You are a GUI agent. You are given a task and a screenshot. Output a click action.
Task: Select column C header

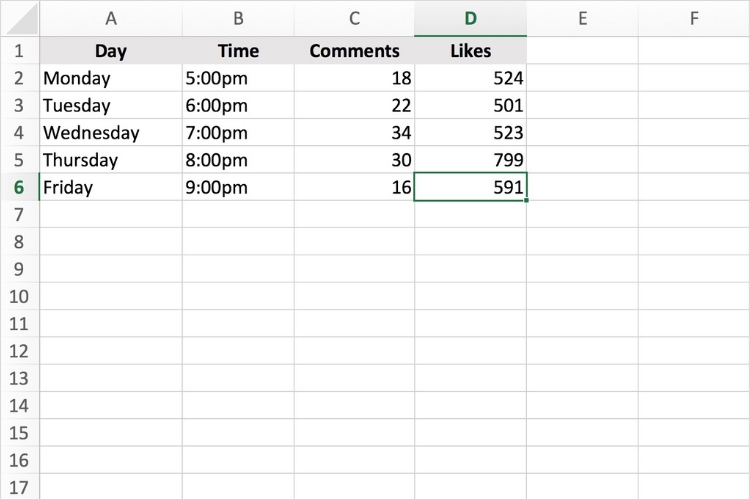(354, 19)
